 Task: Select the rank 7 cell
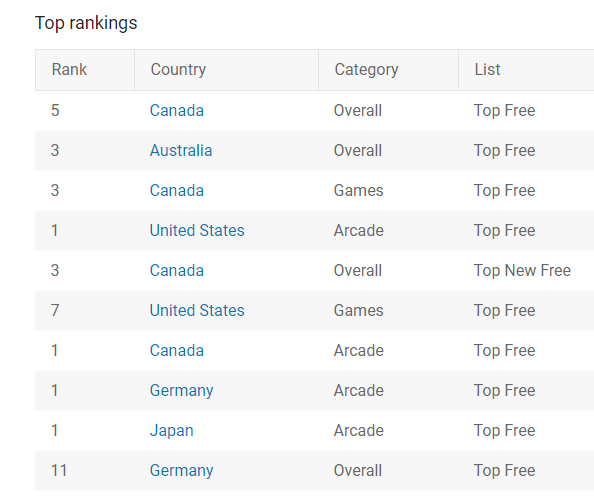pos(55,310)
